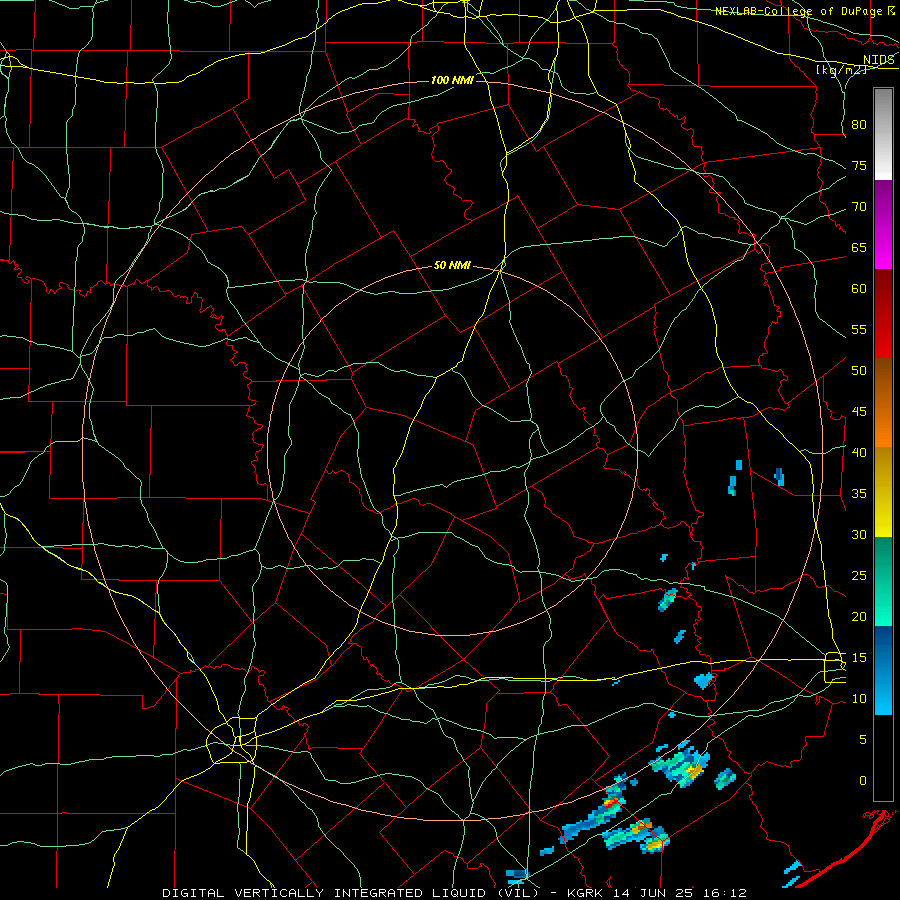The width and height of the screenshot is (900, 900).
Task: Click the 50 NMI range ring label
Action: pyautogui.click(x=452, y=265)
